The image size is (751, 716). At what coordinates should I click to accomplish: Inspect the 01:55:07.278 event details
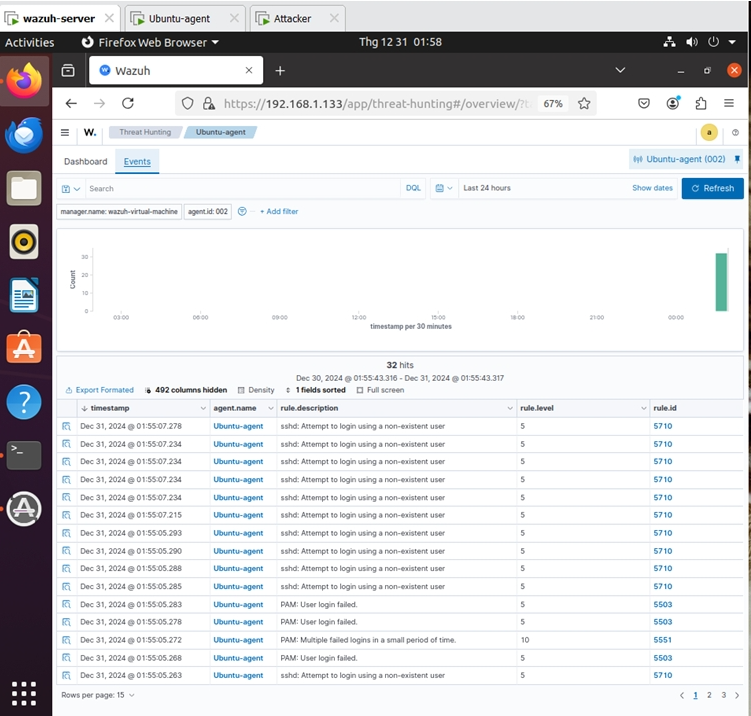(66, 426)
